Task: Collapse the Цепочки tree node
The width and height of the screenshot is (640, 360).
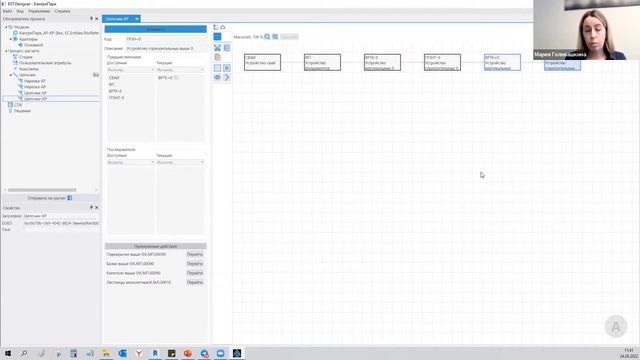Action: pyautogui.click(x=11, y=75)
